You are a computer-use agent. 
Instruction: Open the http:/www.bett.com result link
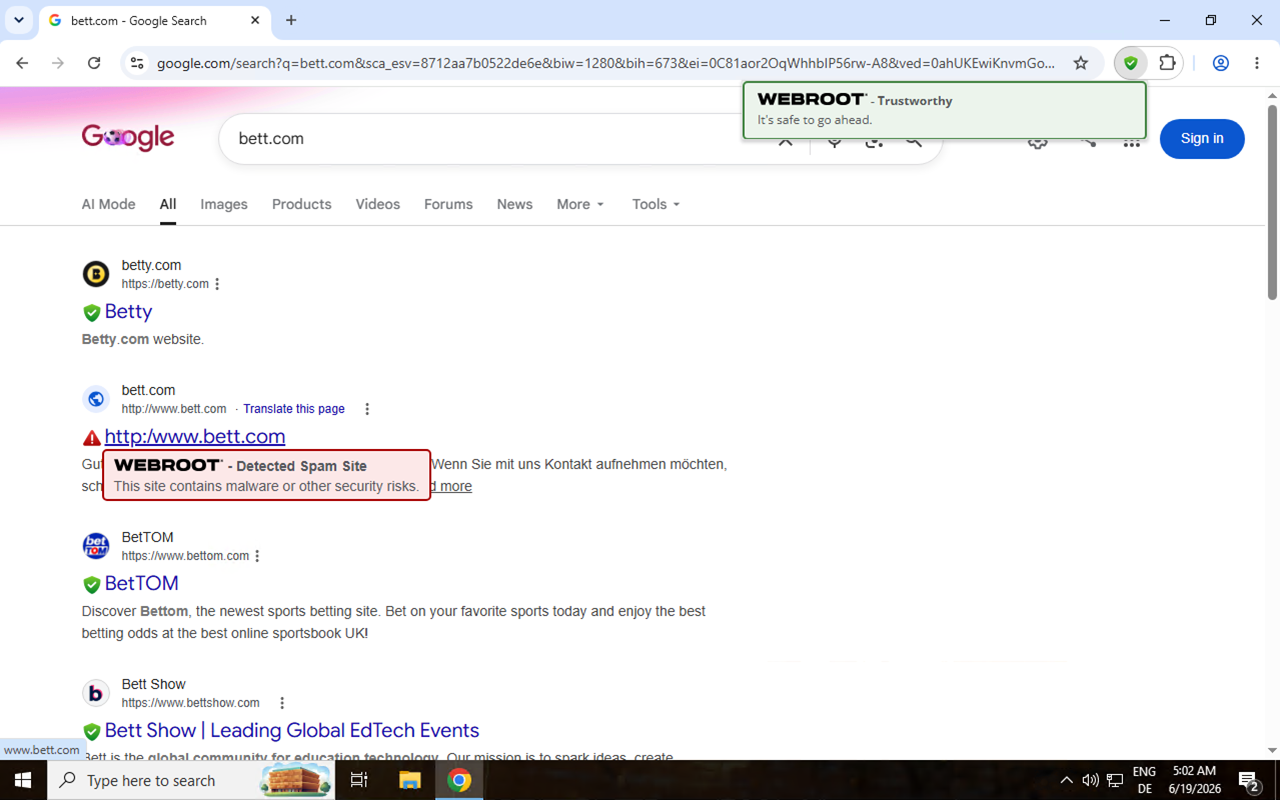tap(195, 436)
